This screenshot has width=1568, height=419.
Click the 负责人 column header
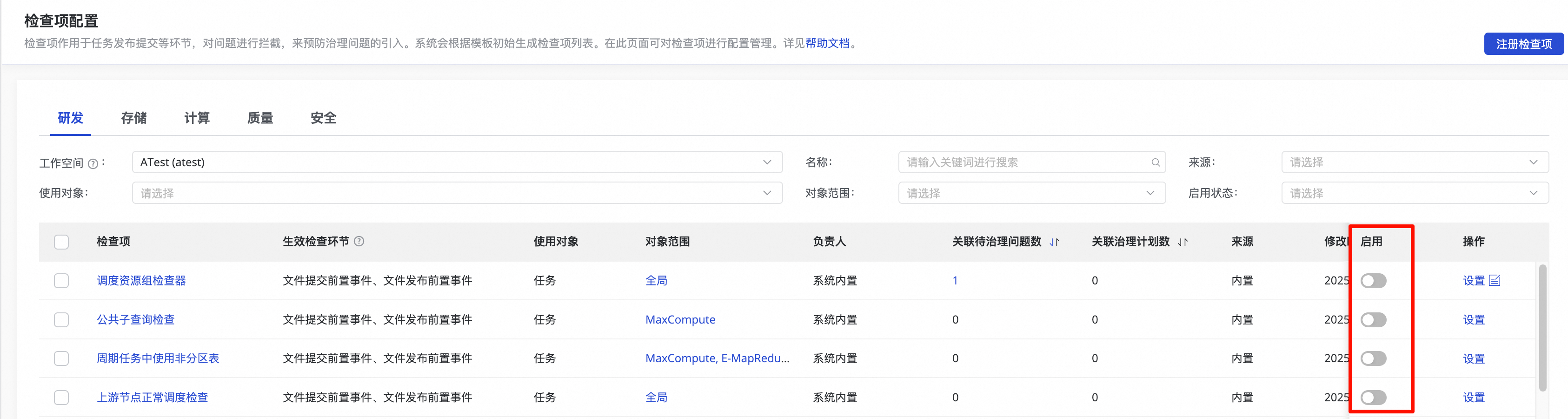[829, 242]
